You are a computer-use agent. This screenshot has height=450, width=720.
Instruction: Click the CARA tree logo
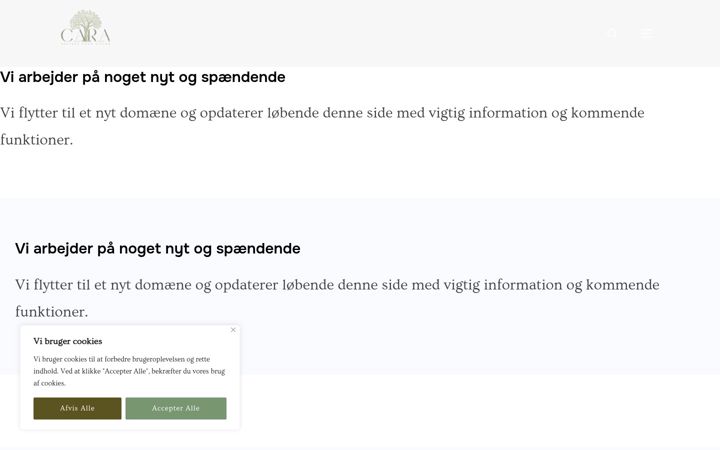[x=85, y=28]
